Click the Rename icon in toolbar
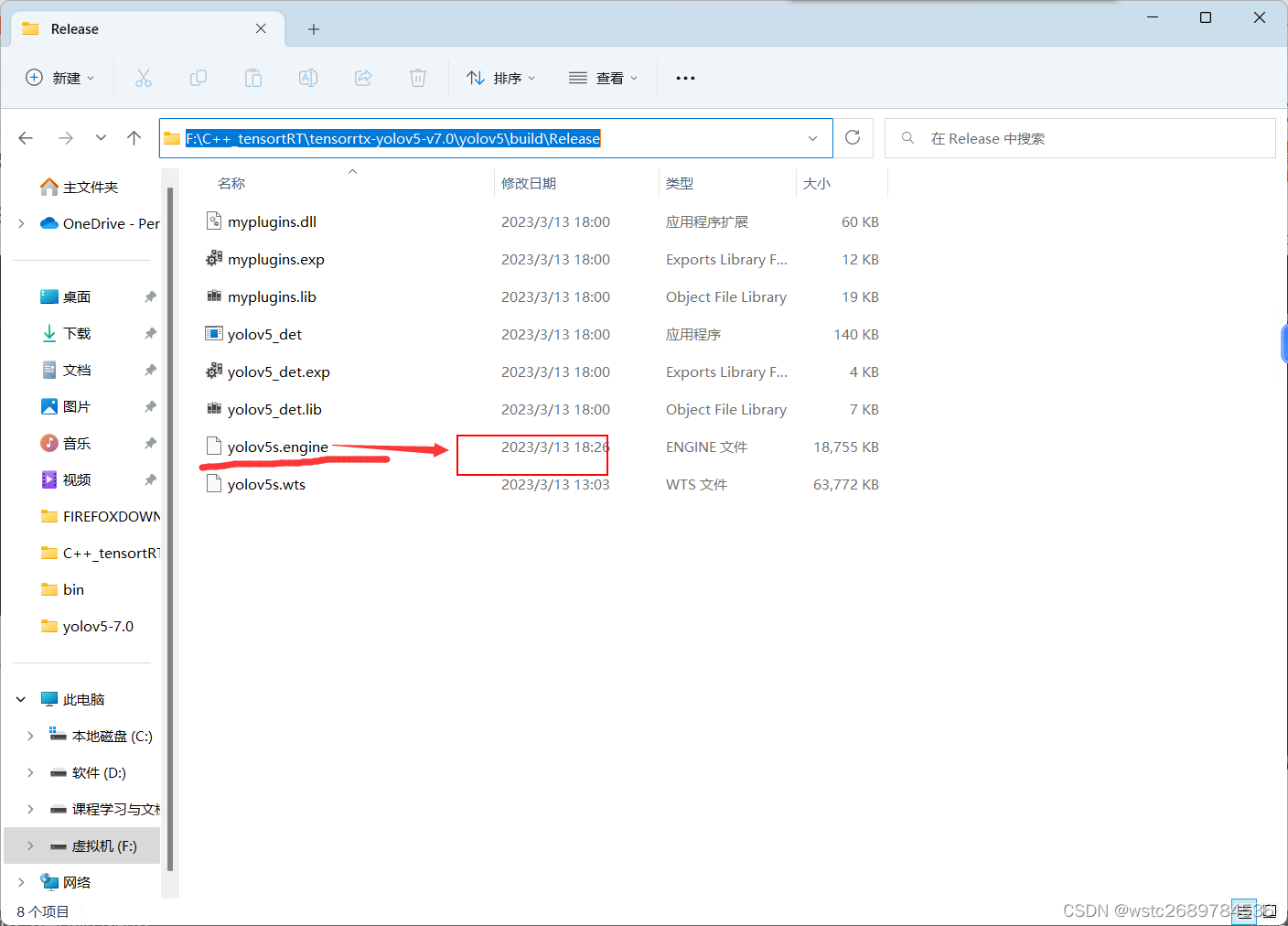1288x926 pixels. coord(308,78)
